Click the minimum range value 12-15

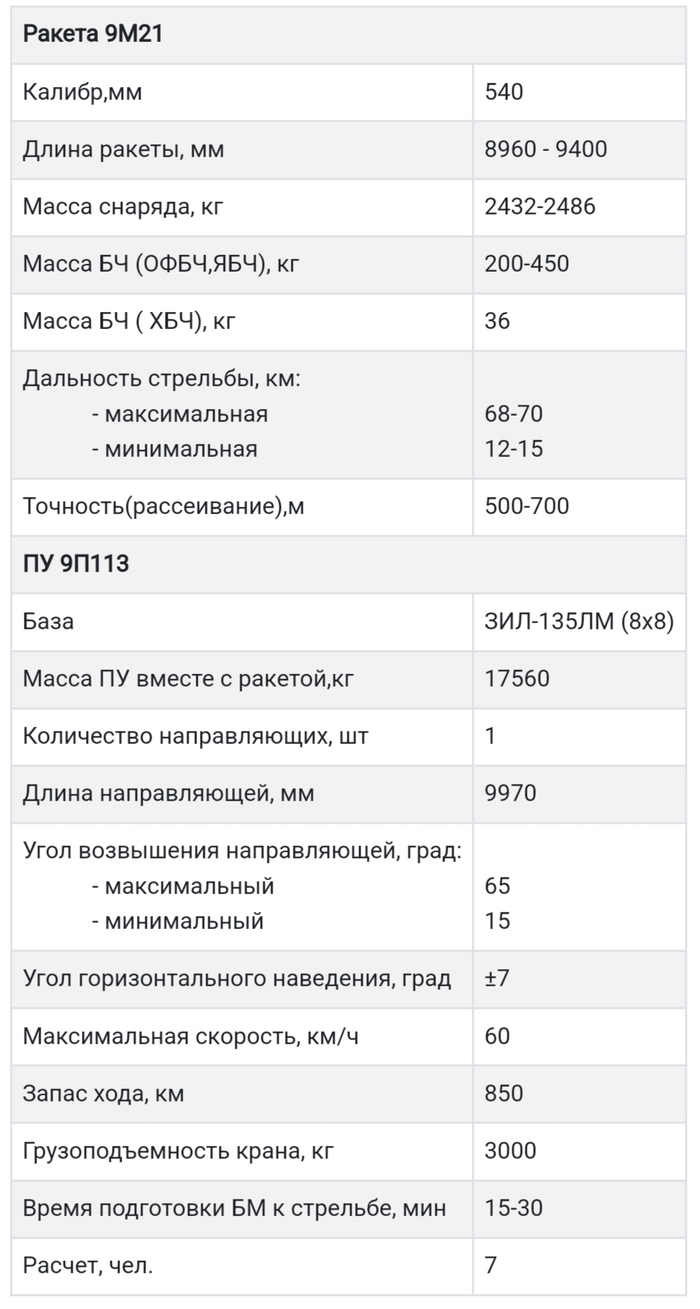point(513,449)
